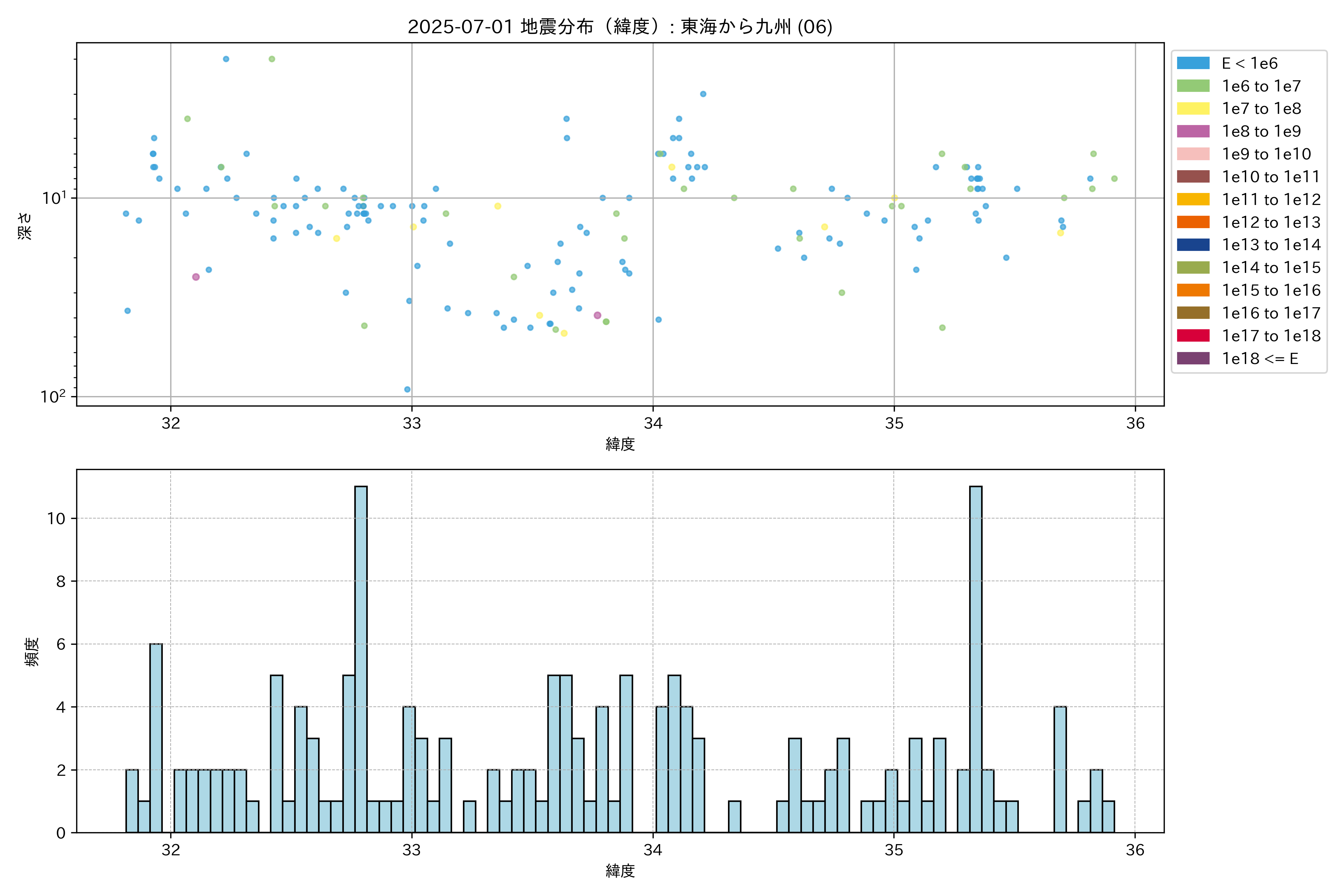Screen dimensions: 1344x896
Task: Click the '10' tick label on the histogram y-axis
Action: pyautogui.click(x=56, y=519)
